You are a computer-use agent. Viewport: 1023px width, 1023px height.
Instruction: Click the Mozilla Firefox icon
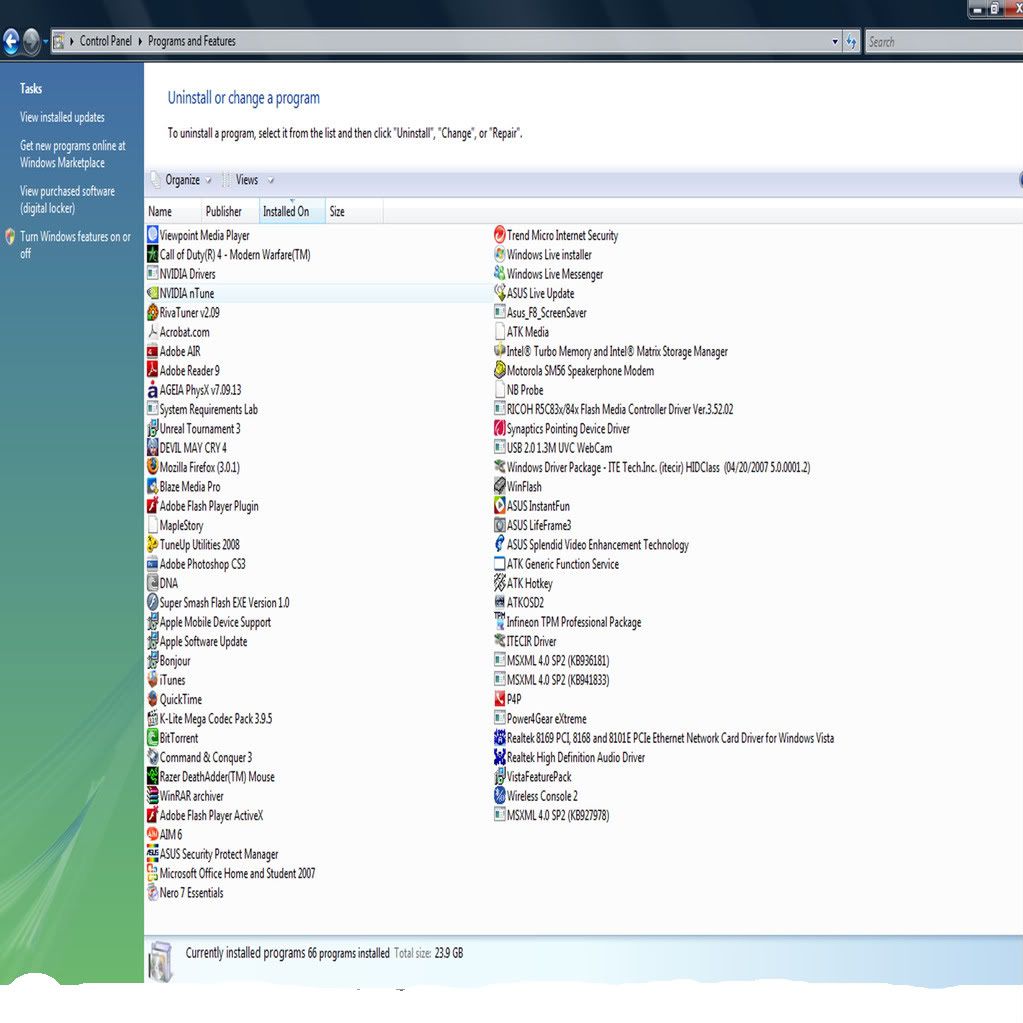[x=153, y=467]
